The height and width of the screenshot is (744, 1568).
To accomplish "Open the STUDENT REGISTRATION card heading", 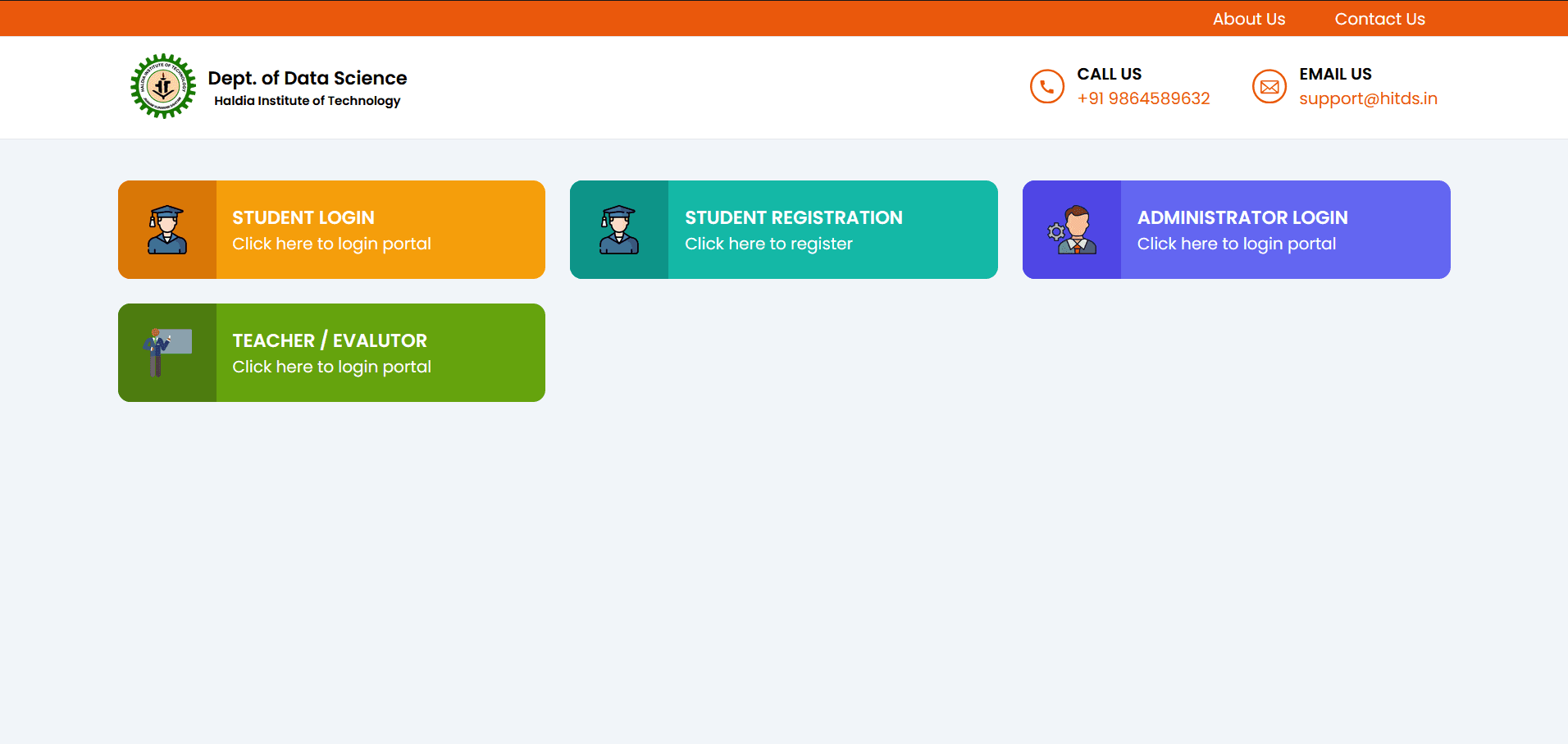I will [x=794, y=217].
